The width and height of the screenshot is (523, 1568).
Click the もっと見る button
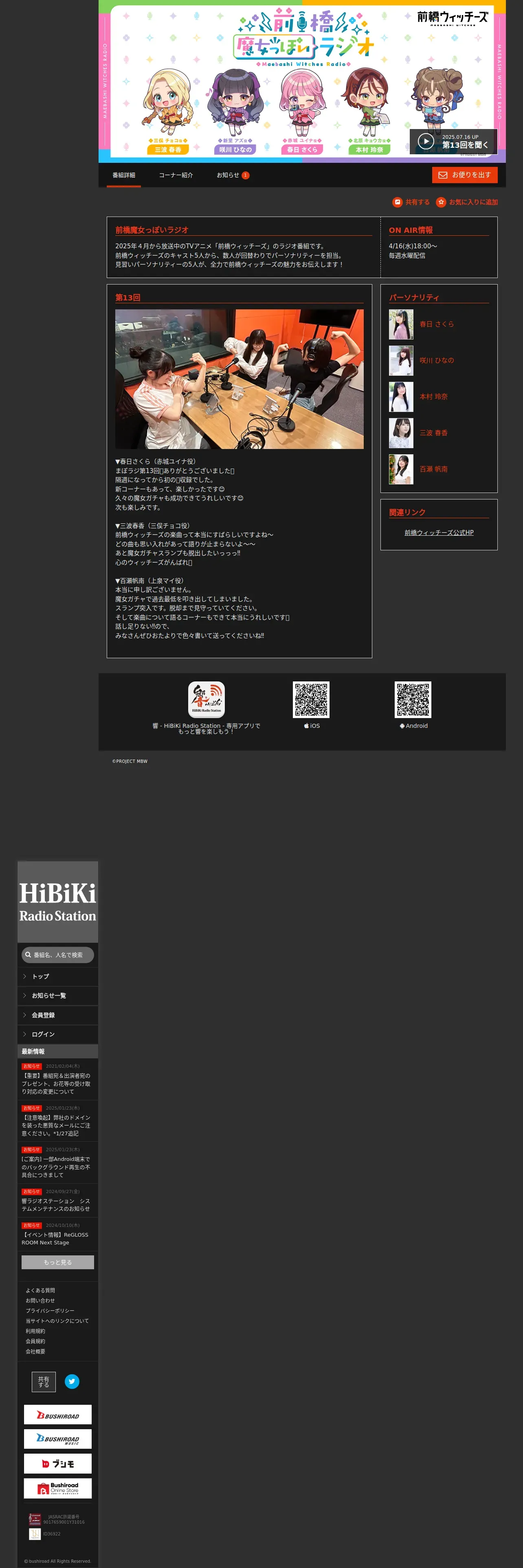pyautogui.click(x=58, y=1262)
